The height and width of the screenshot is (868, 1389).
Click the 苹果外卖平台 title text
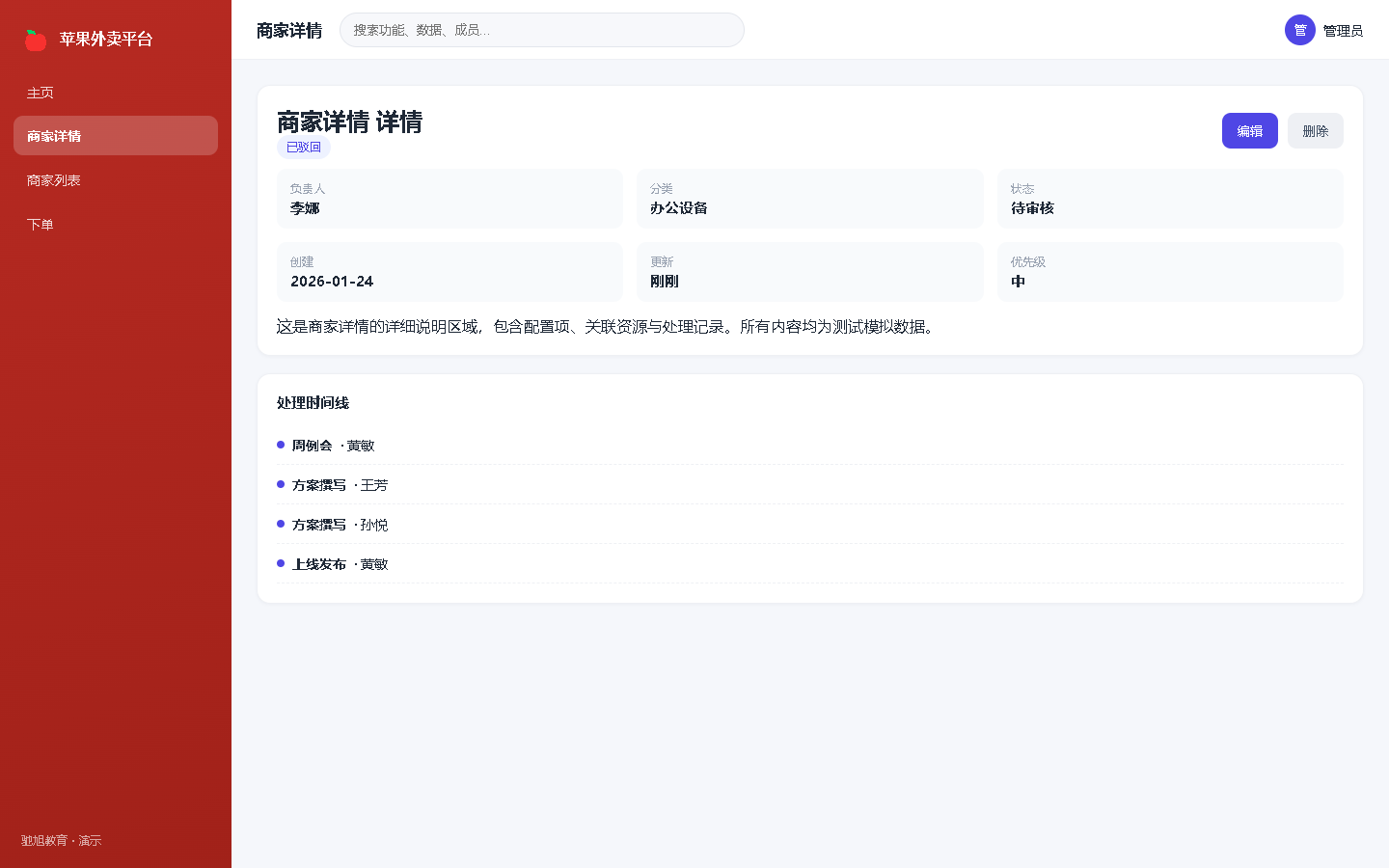106,40
